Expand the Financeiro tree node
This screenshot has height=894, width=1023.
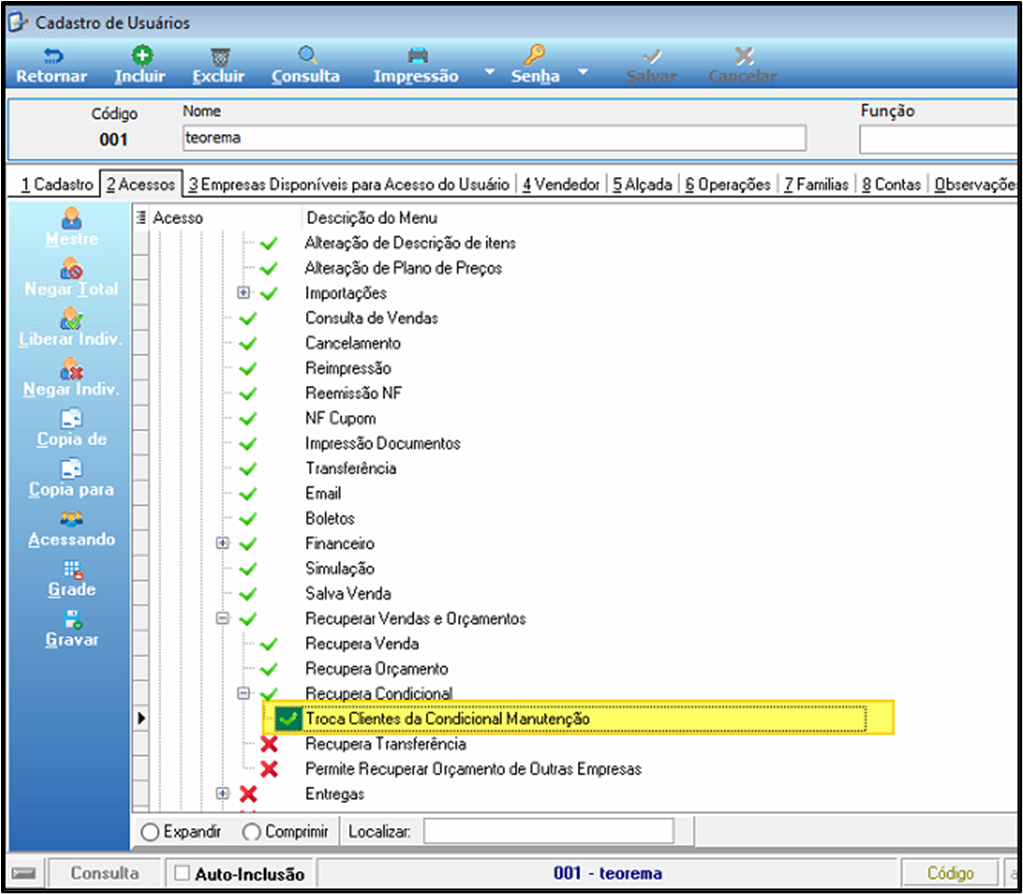[x=223, y=543]
